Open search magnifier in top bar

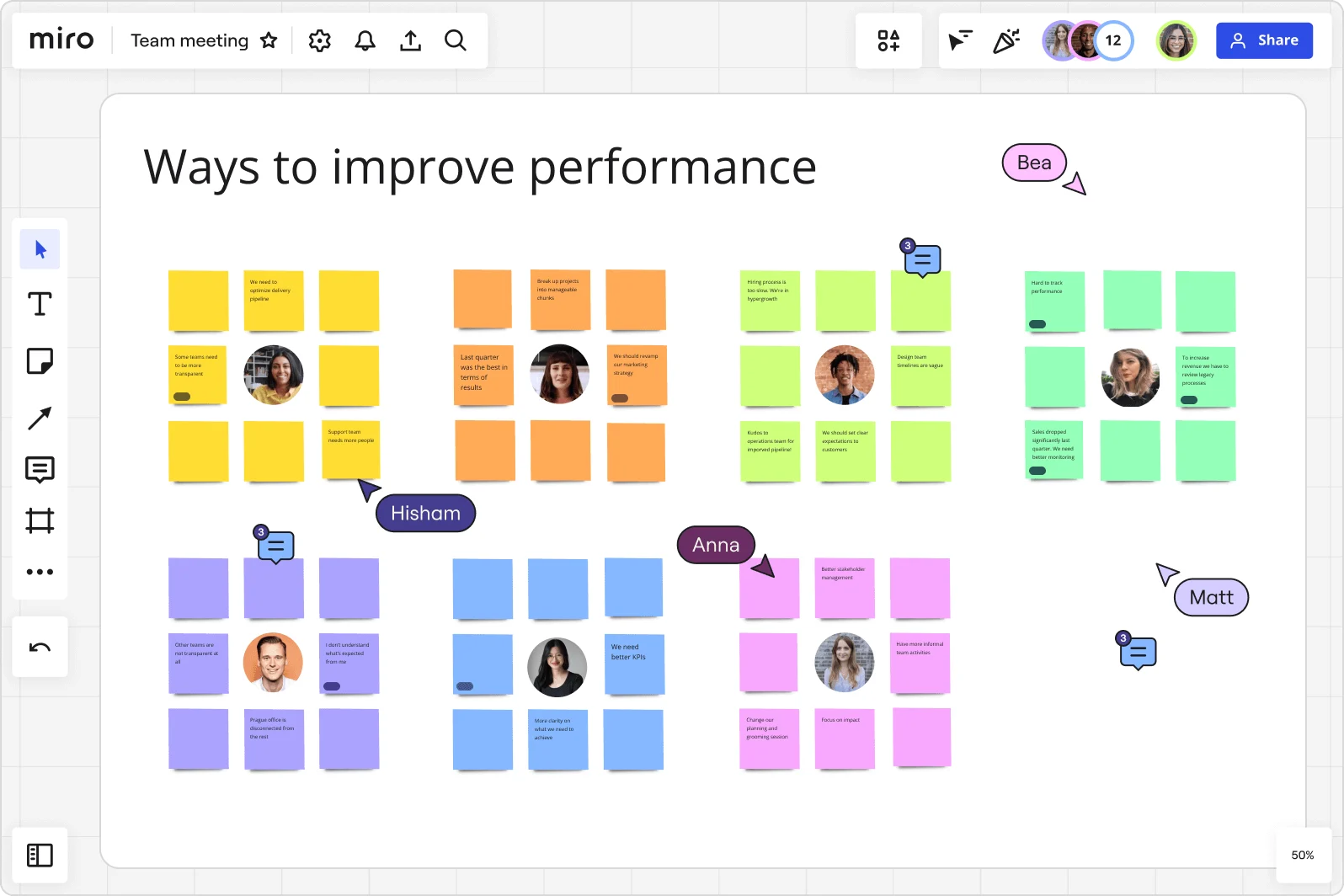(456, 40)
